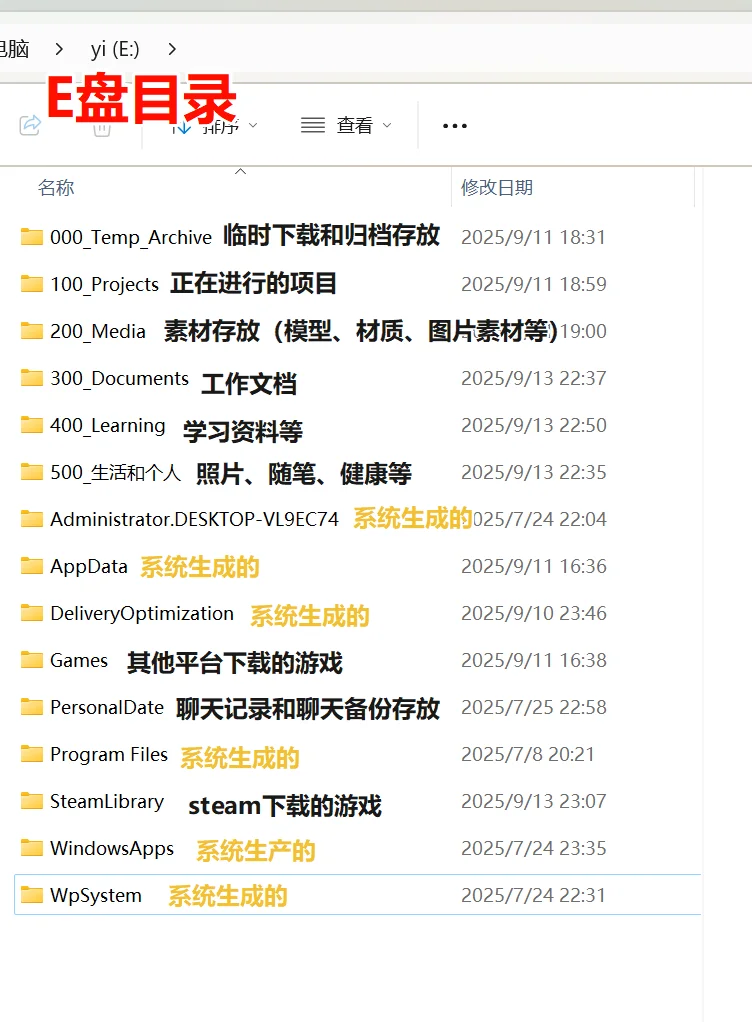Viewport: 752px width, 1022px height.
Task: Select the PersonalDate folder name
Action: [x=107, y=707]
